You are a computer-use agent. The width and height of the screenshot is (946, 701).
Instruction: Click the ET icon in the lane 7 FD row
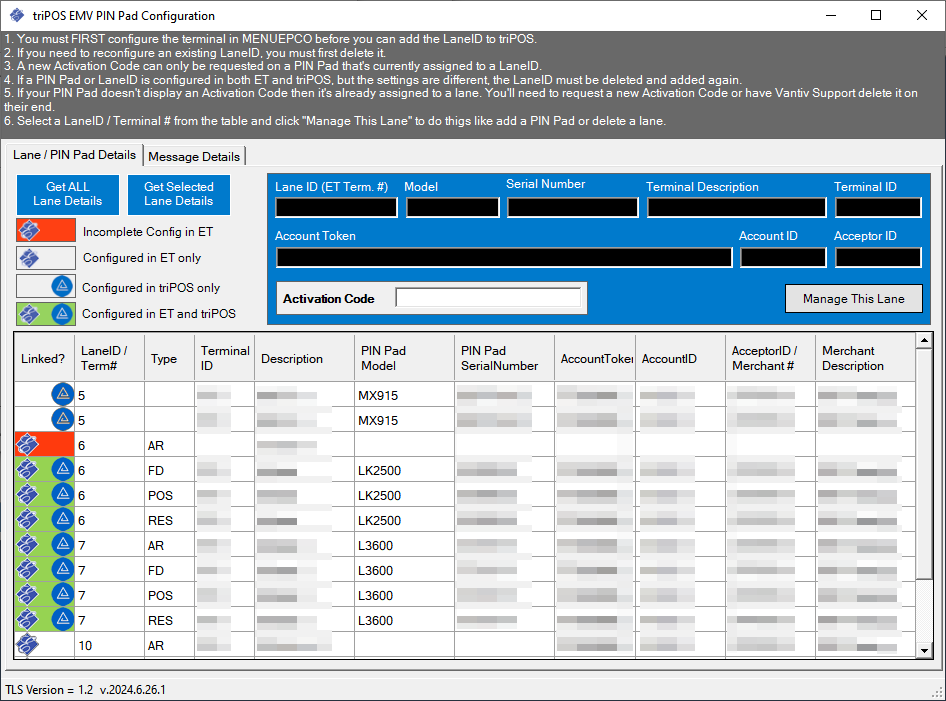coord(27,569)
